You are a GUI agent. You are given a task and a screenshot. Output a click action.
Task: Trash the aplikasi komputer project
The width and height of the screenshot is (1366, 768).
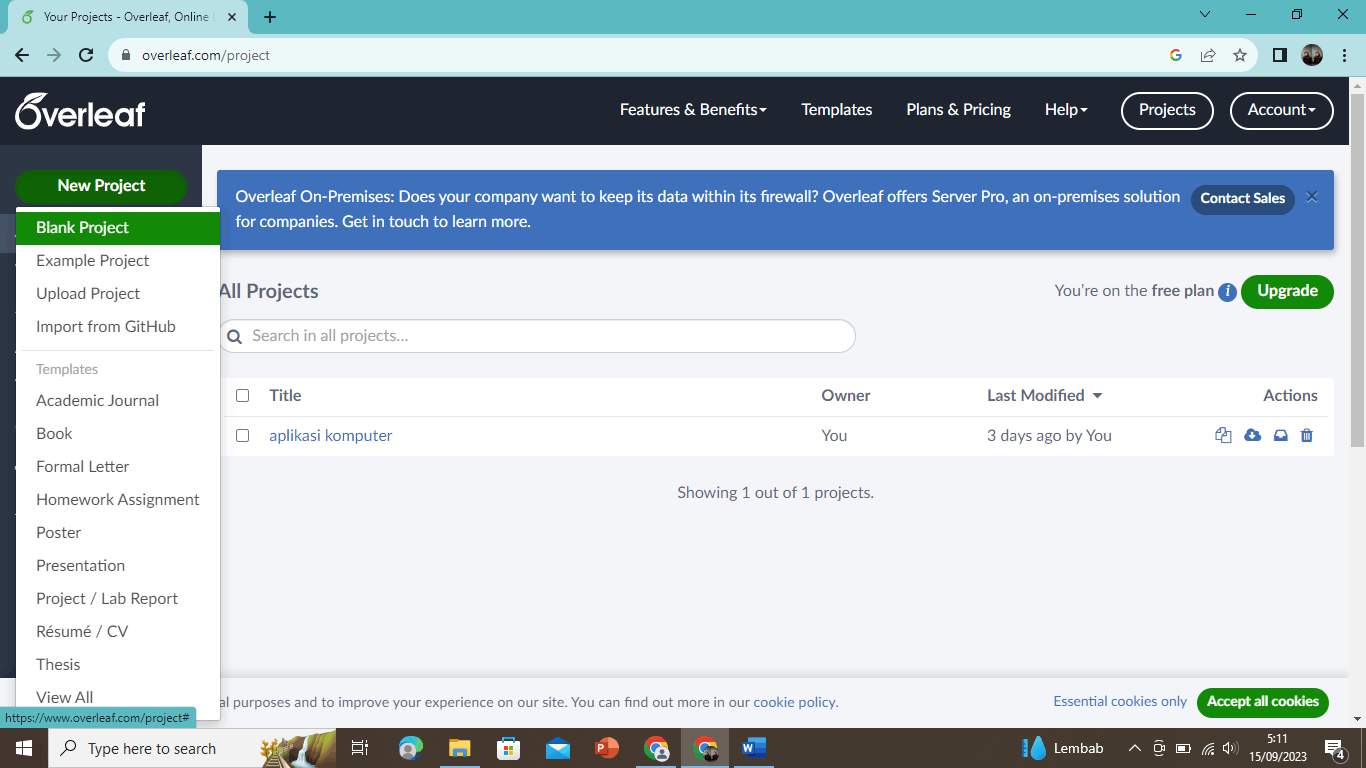tap(1306, 435)
